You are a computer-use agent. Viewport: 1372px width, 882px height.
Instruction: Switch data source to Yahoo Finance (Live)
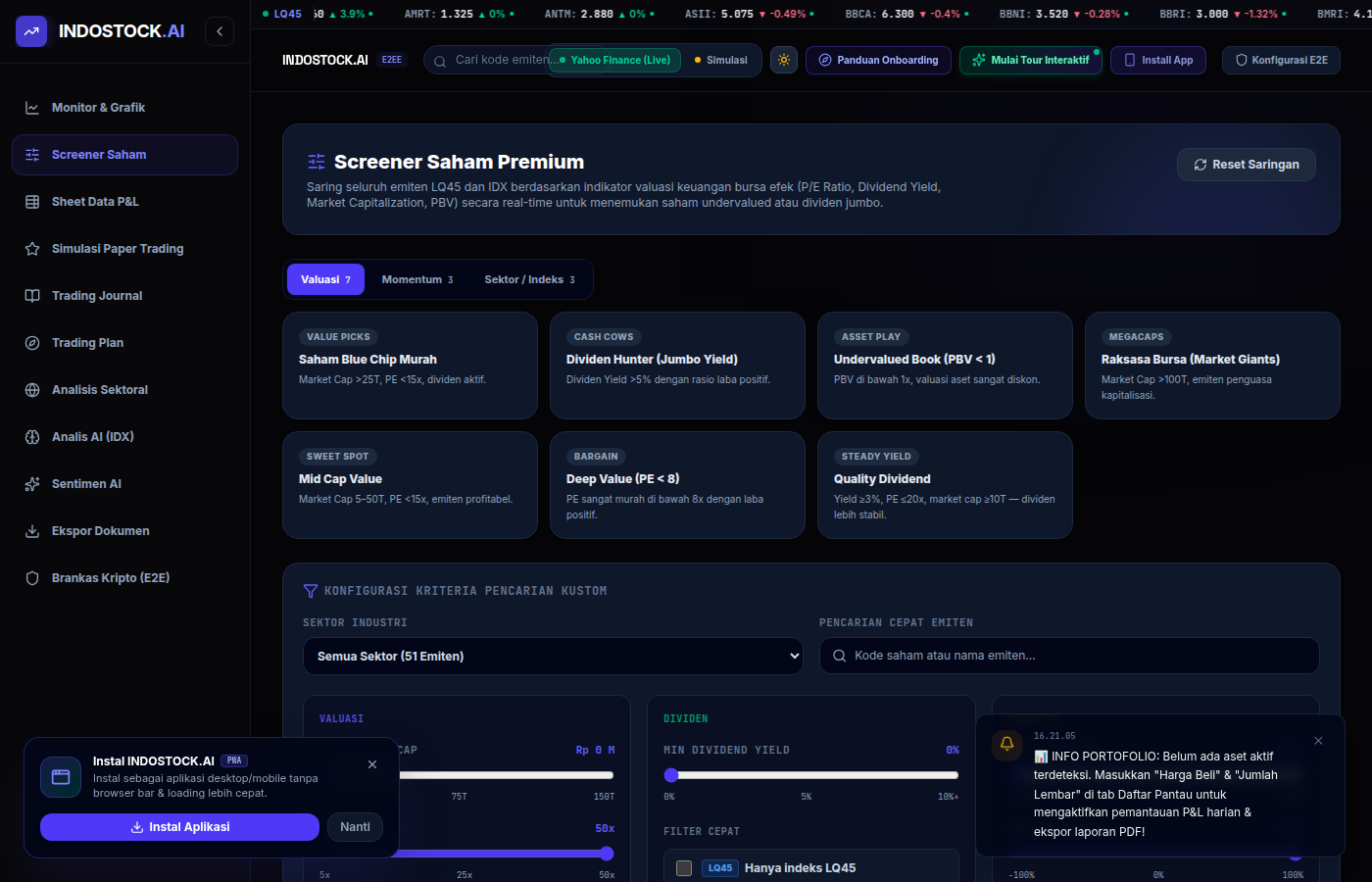[615, 60]
